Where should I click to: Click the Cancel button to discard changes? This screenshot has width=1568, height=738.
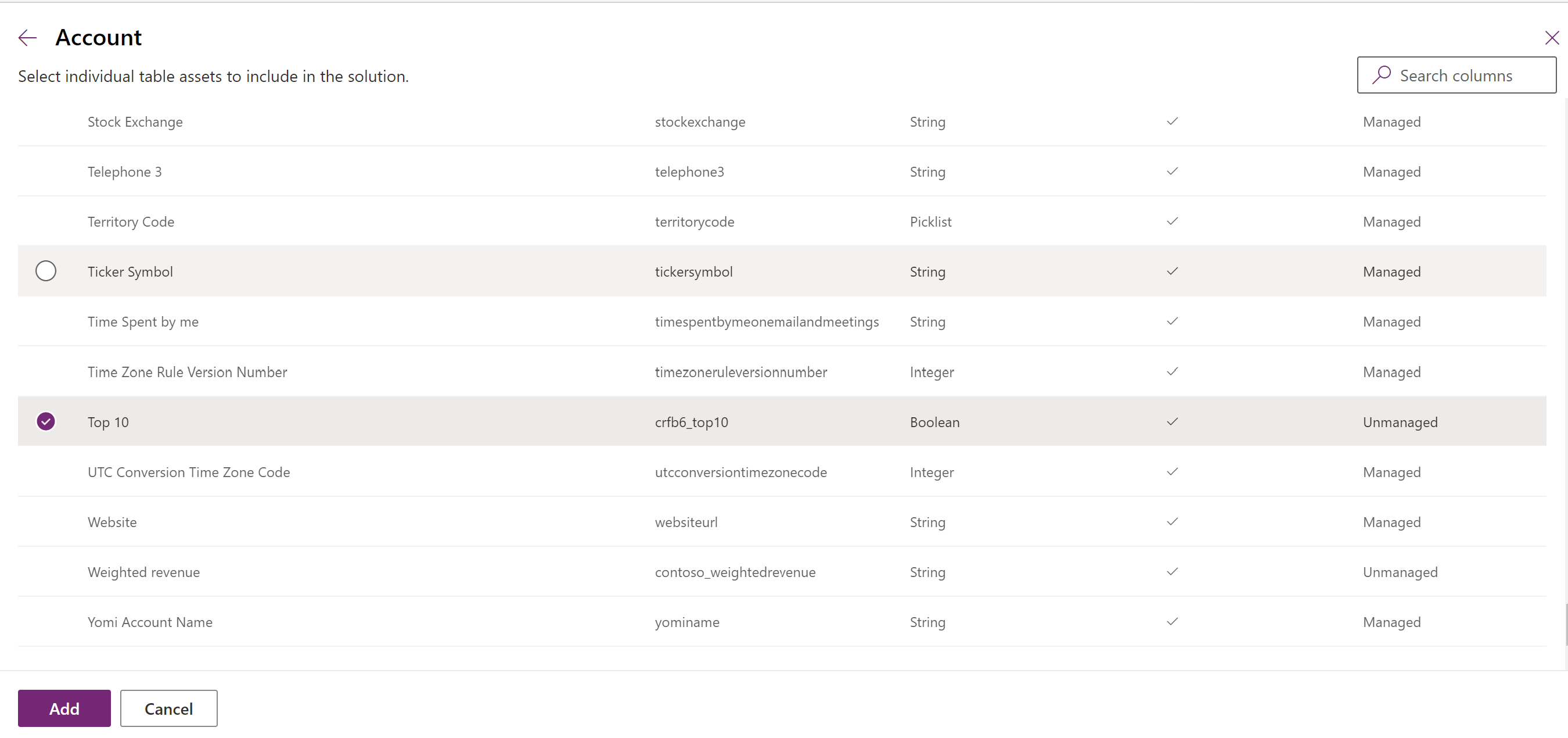168,708
